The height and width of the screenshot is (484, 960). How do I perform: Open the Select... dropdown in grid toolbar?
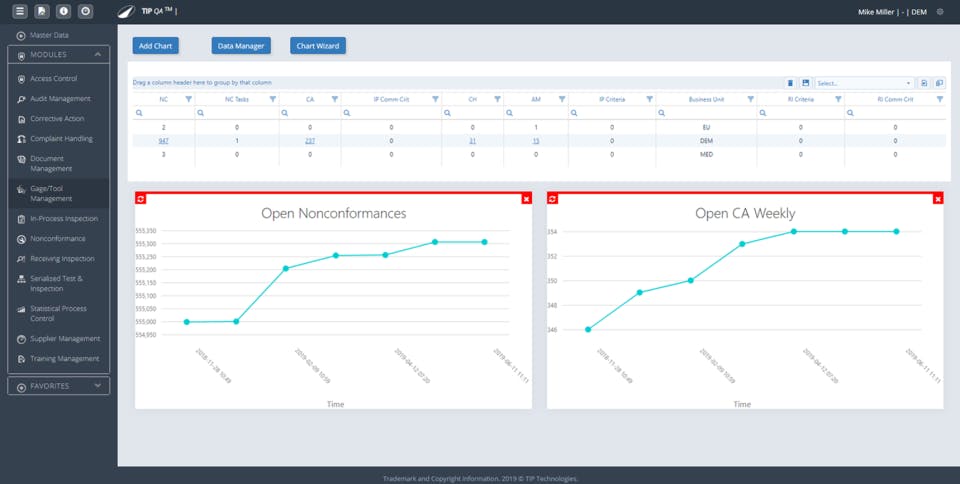coord(864,83)
